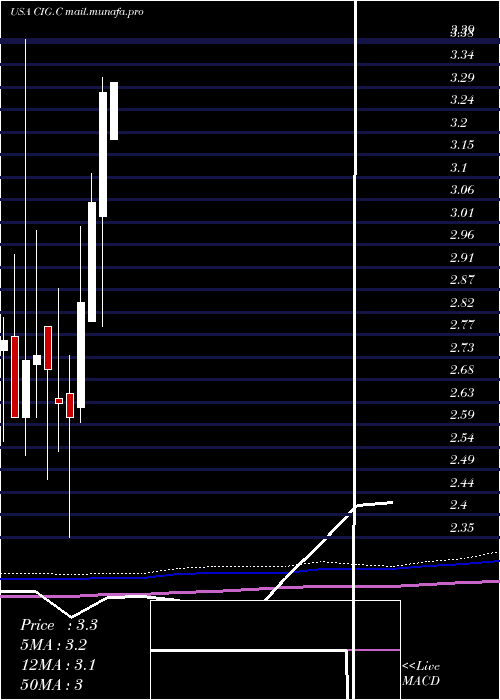Click the 3.34 price axis label
500x700 pixels.
[462, 55]
